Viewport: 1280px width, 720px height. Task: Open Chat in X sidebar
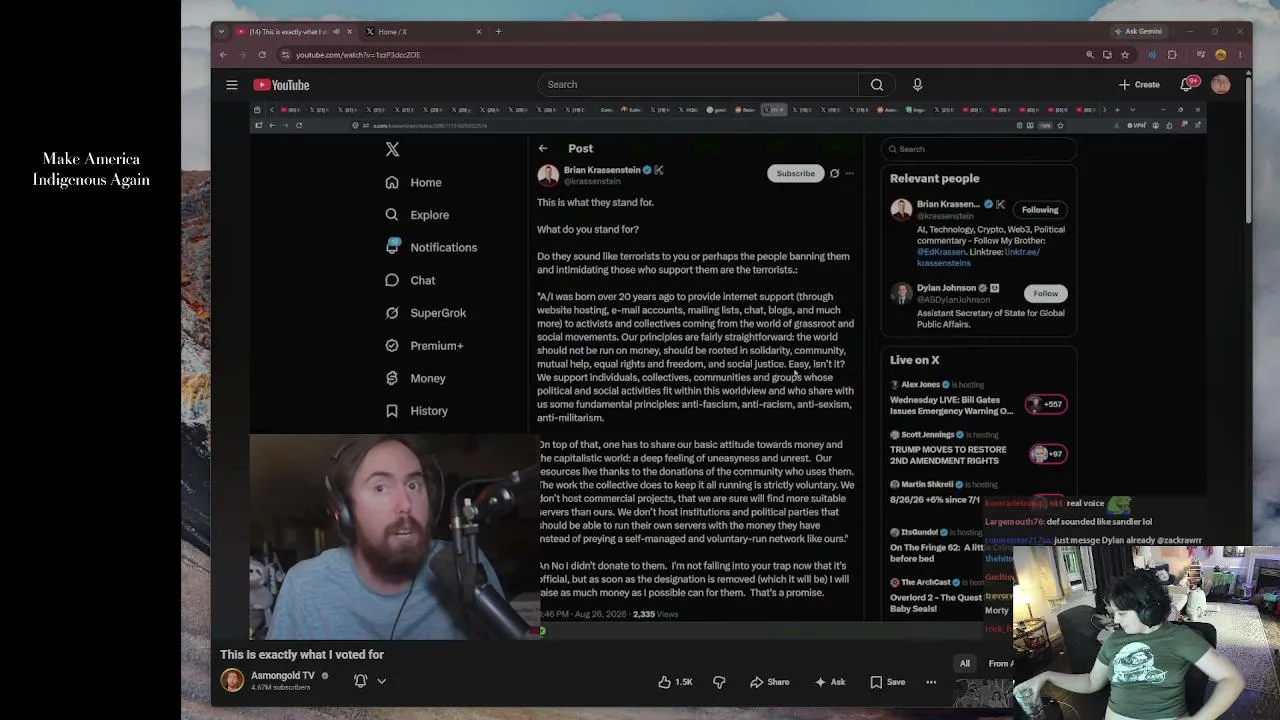pos(410,280)
